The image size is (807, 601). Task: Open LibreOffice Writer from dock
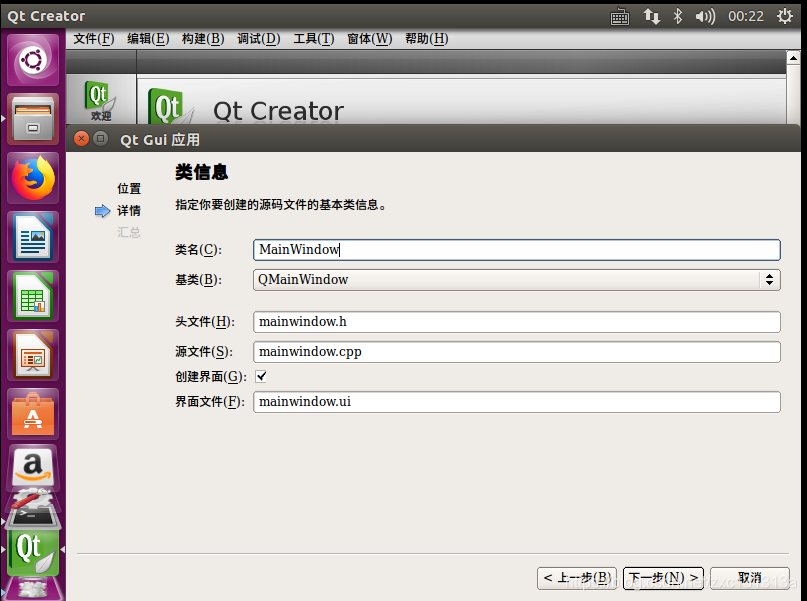click(33, 237)
